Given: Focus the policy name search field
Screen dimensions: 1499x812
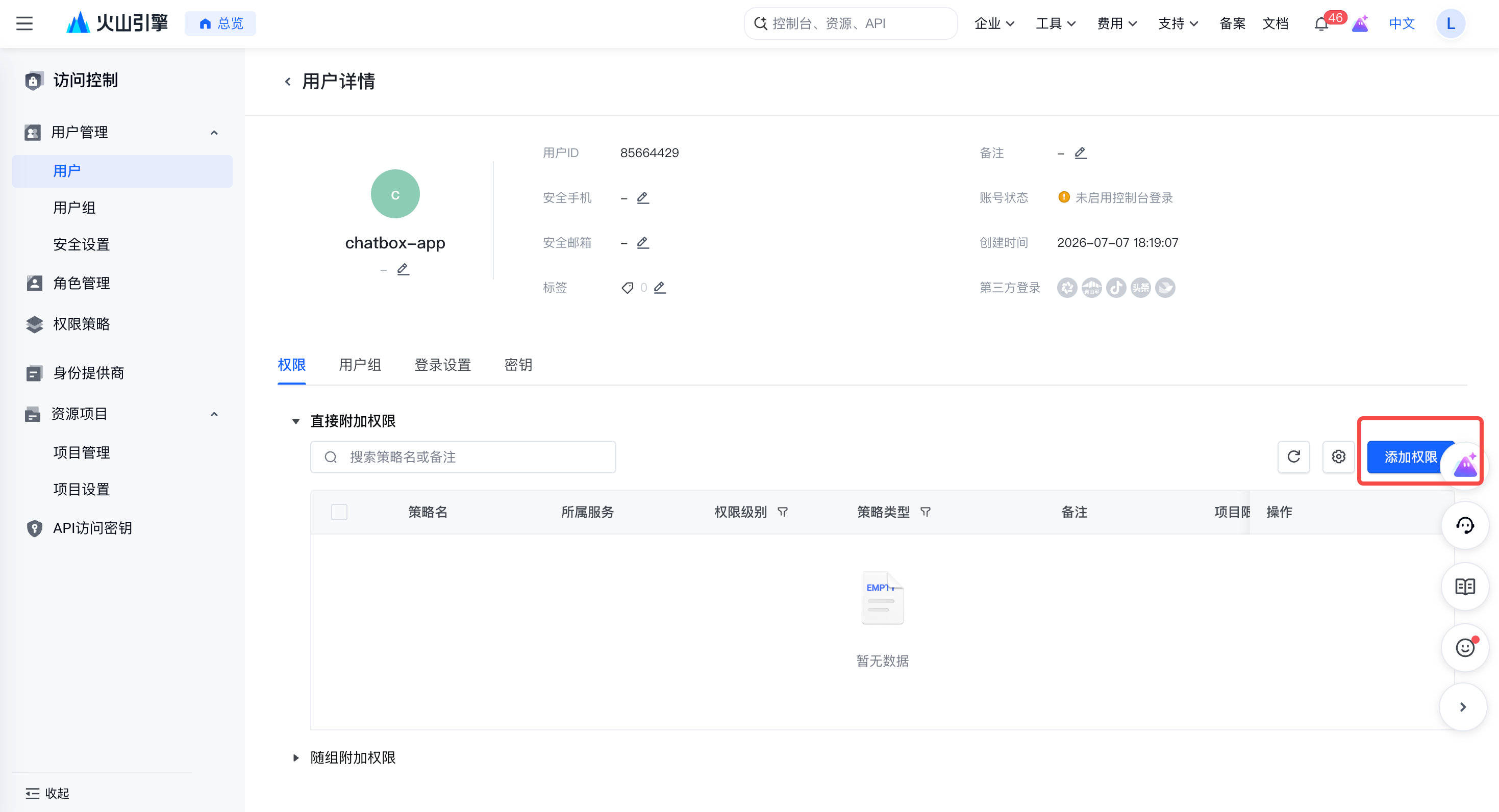Looking at the screenshot, I should point(463,457).
